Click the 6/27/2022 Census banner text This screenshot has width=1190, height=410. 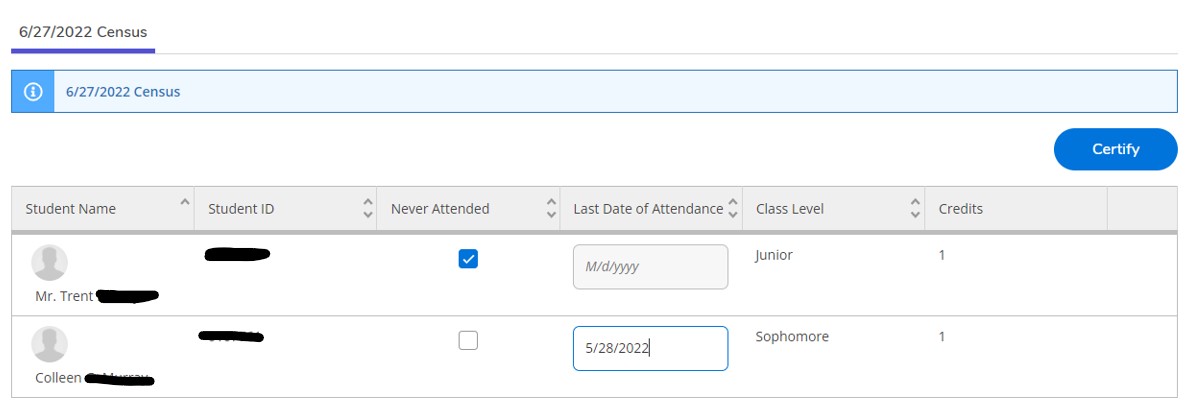[123, 92]
